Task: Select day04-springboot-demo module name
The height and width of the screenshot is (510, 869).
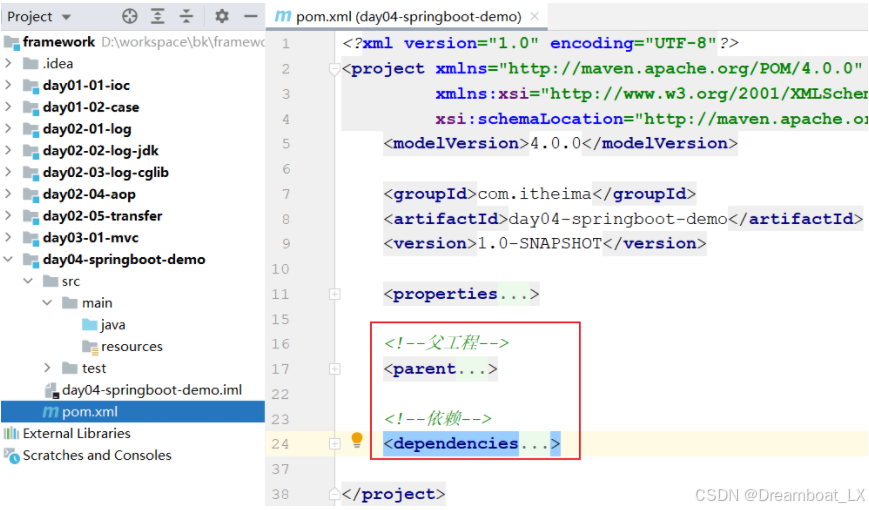Action: [124, 259]
